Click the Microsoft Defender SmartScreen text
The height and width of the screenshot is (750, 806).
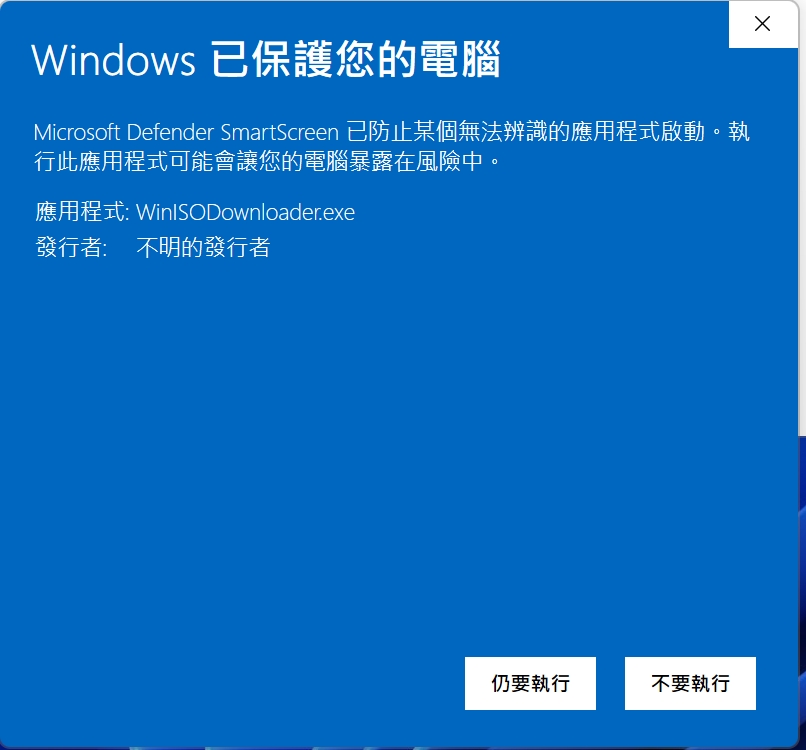tap(186, 133)
